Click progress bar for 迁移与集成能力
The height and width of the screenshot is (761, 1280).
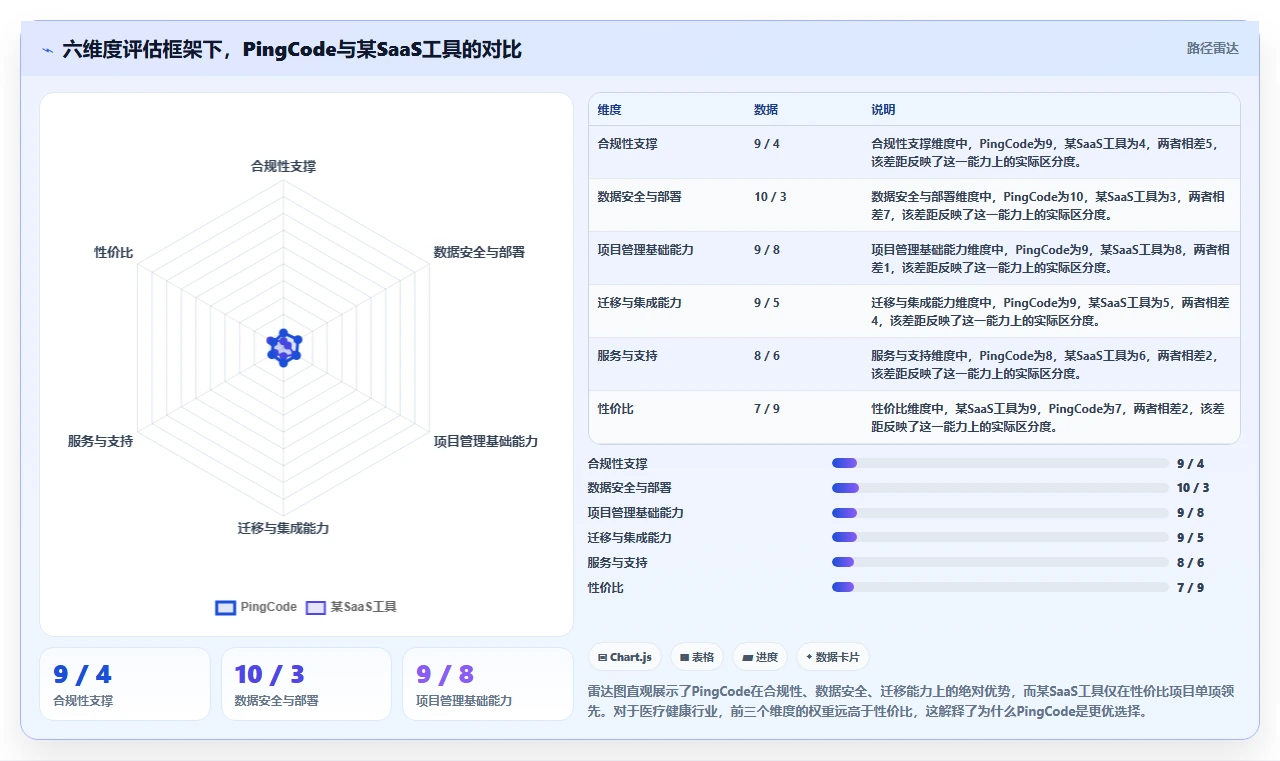[x=1000, y=537]
